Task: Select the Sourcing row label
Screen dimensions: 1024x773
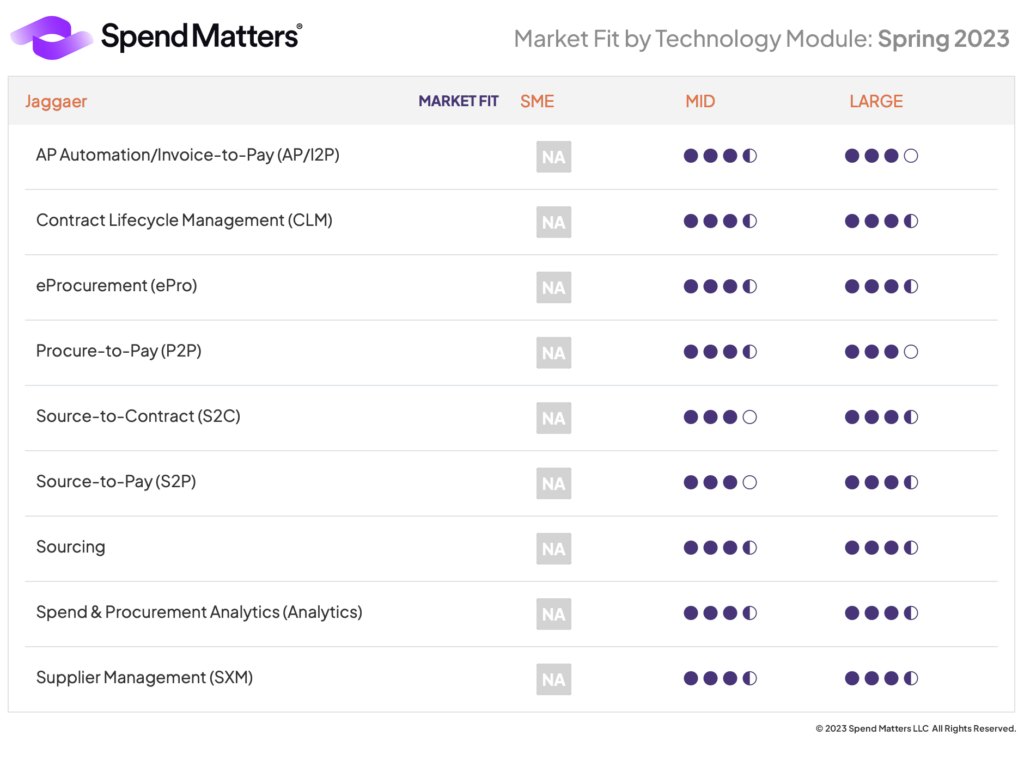Action: pos(71,547)
